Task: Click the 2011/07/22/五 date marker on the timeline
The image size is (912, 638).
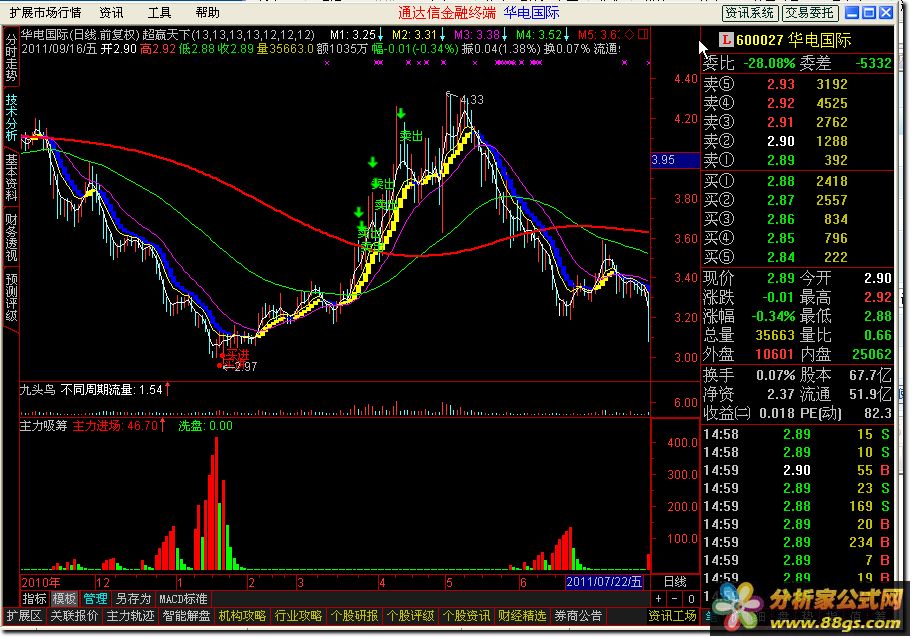Action: (x=604, y=582)
